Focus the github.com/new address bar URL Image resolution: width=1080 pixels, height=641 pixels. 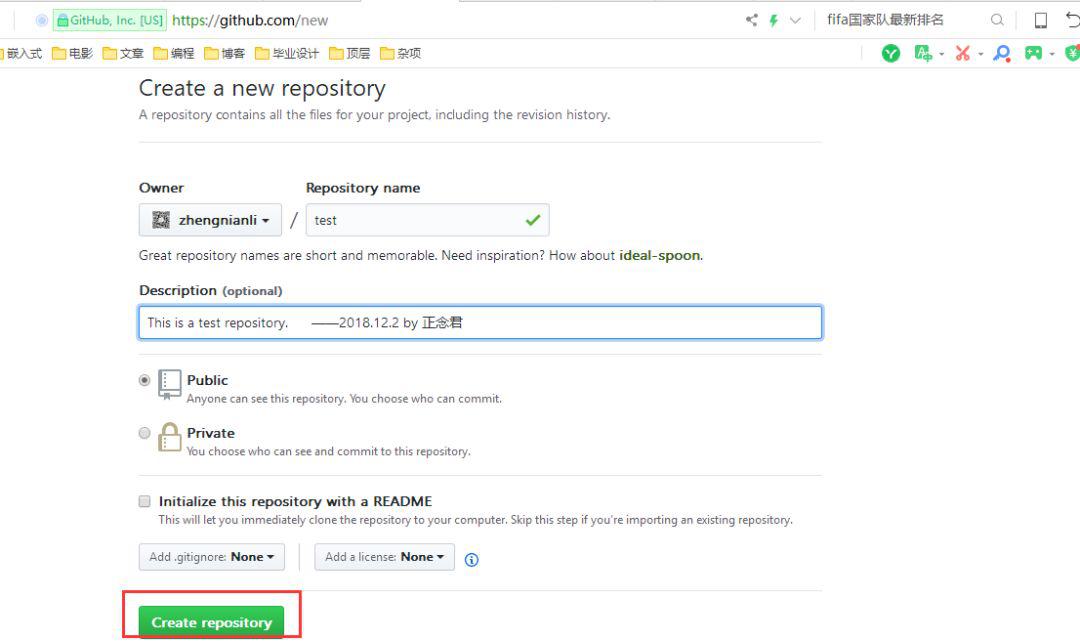[x=250, y=20]
